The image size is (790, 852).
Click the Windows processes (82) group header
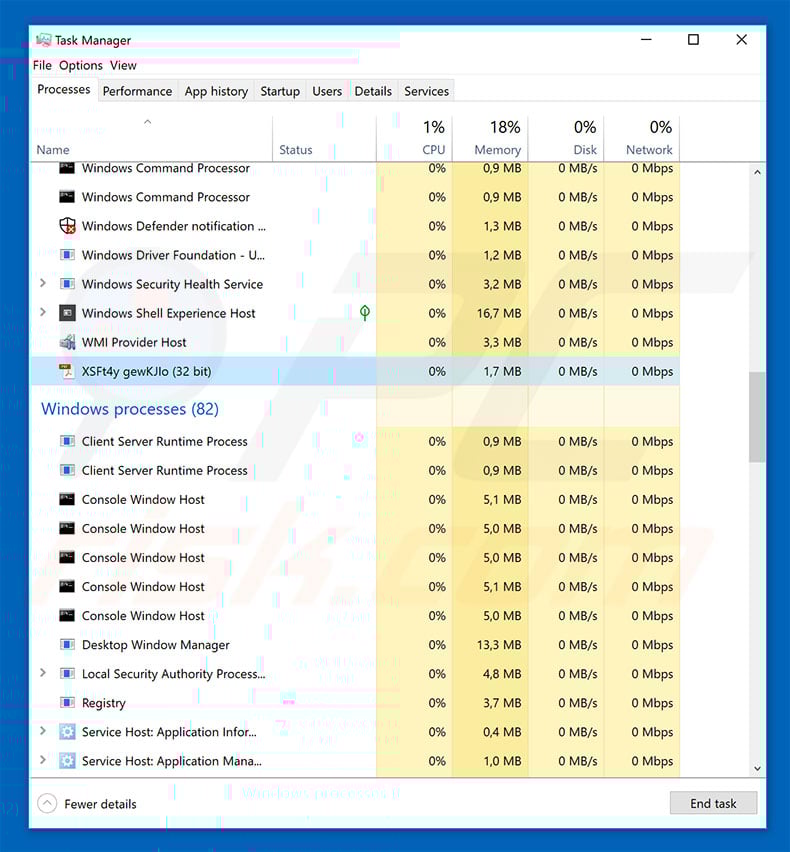click(130, 409)
